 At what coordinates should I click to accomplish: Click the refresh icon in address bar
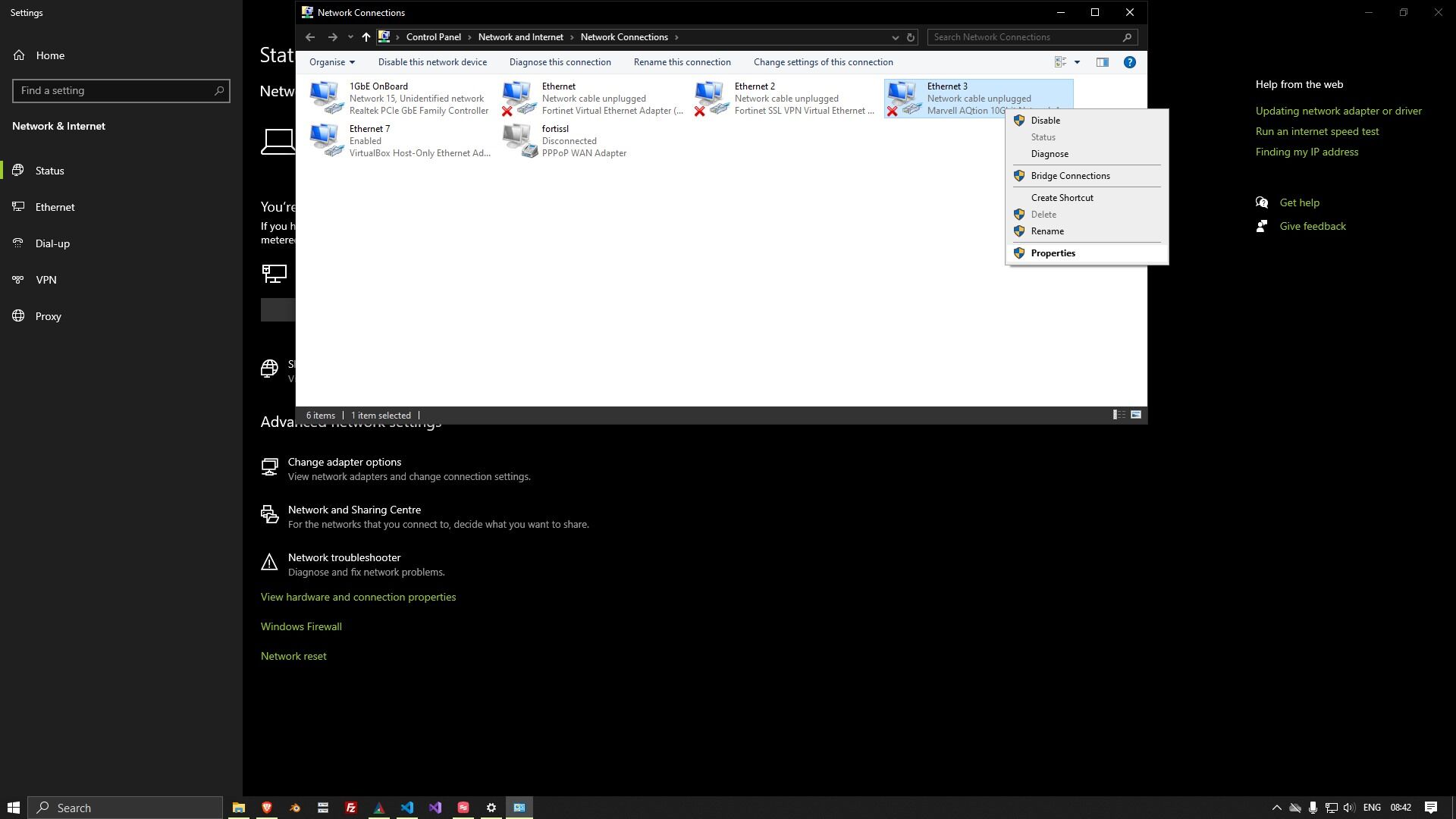pyautogui.click(x=911, y=37)
